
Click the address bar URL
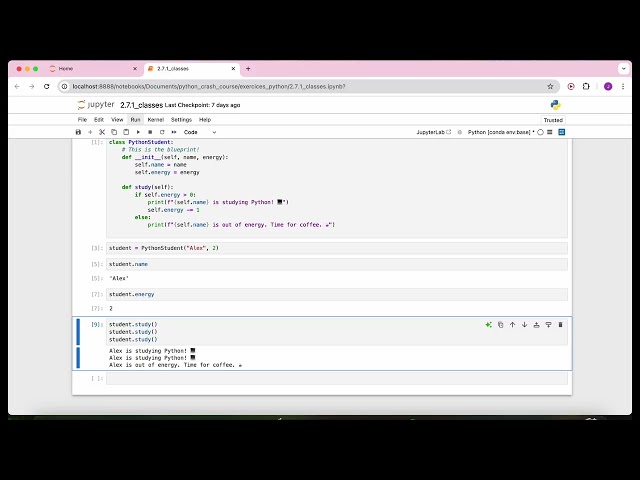(209, 87)
